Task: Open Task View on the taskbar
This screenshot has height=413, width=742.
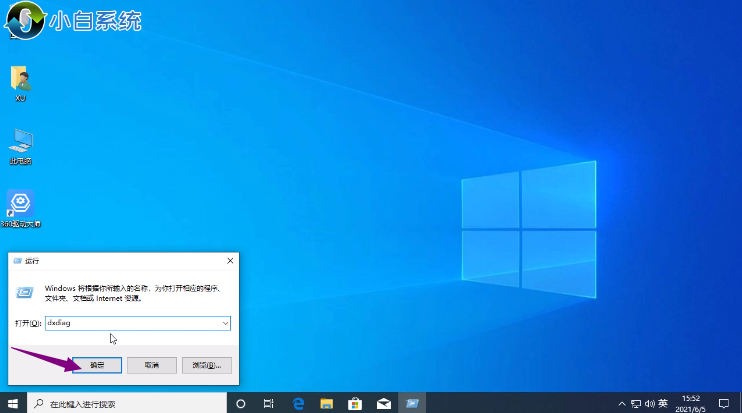Action: coord(268,403)
